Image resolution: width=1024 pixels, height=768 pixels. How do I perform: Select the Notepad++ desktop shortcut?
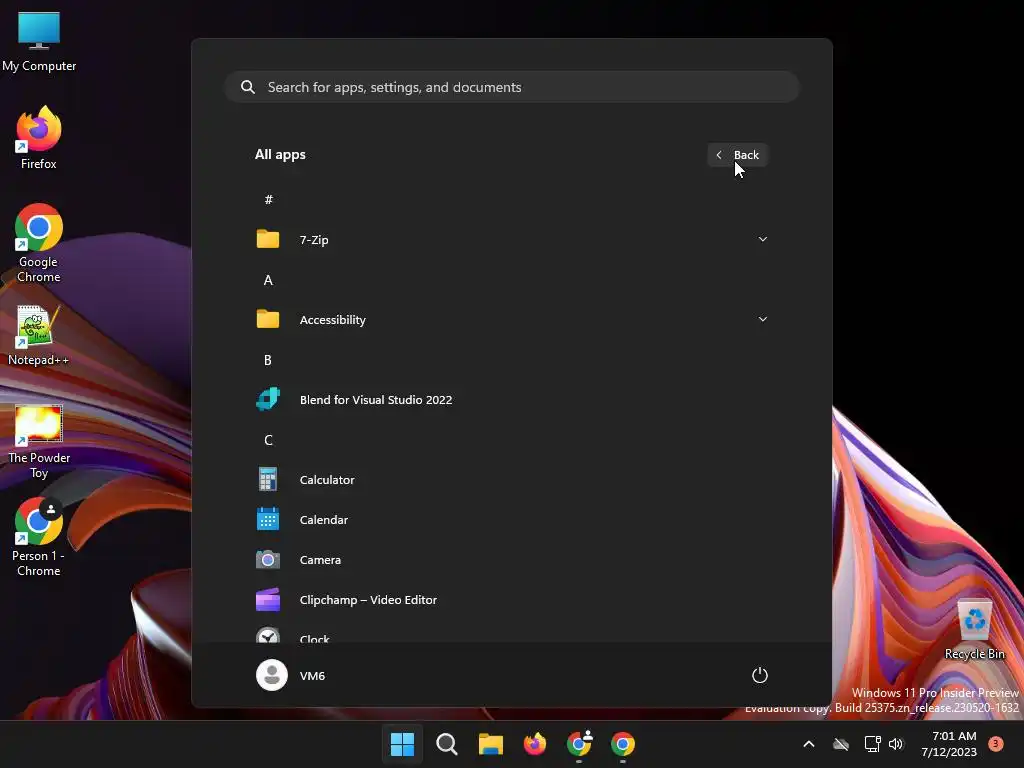point(39,336)
